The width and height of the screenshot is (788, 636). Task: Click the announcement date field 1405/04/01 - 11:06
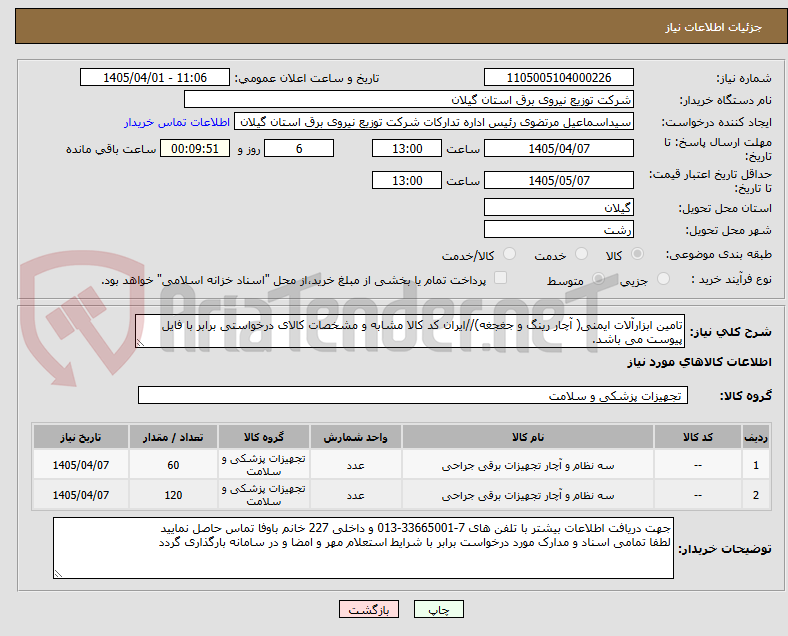coord(155,77)
